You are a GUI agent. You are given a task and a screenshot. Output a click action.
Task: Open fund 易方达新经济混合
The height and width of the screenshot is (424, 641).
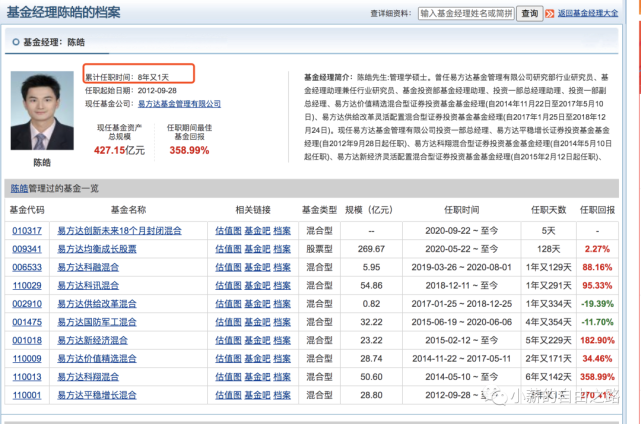coord(92,340)
